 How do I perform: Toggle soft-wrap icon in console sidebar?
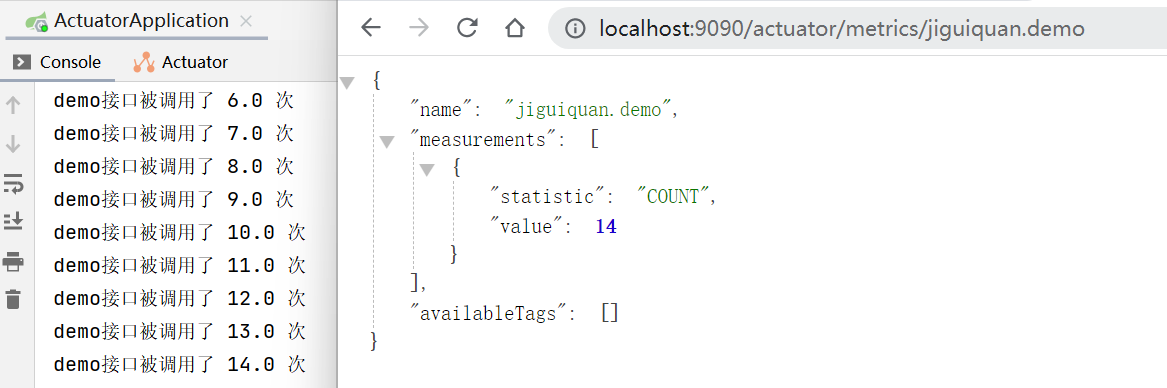click(13, 183)
